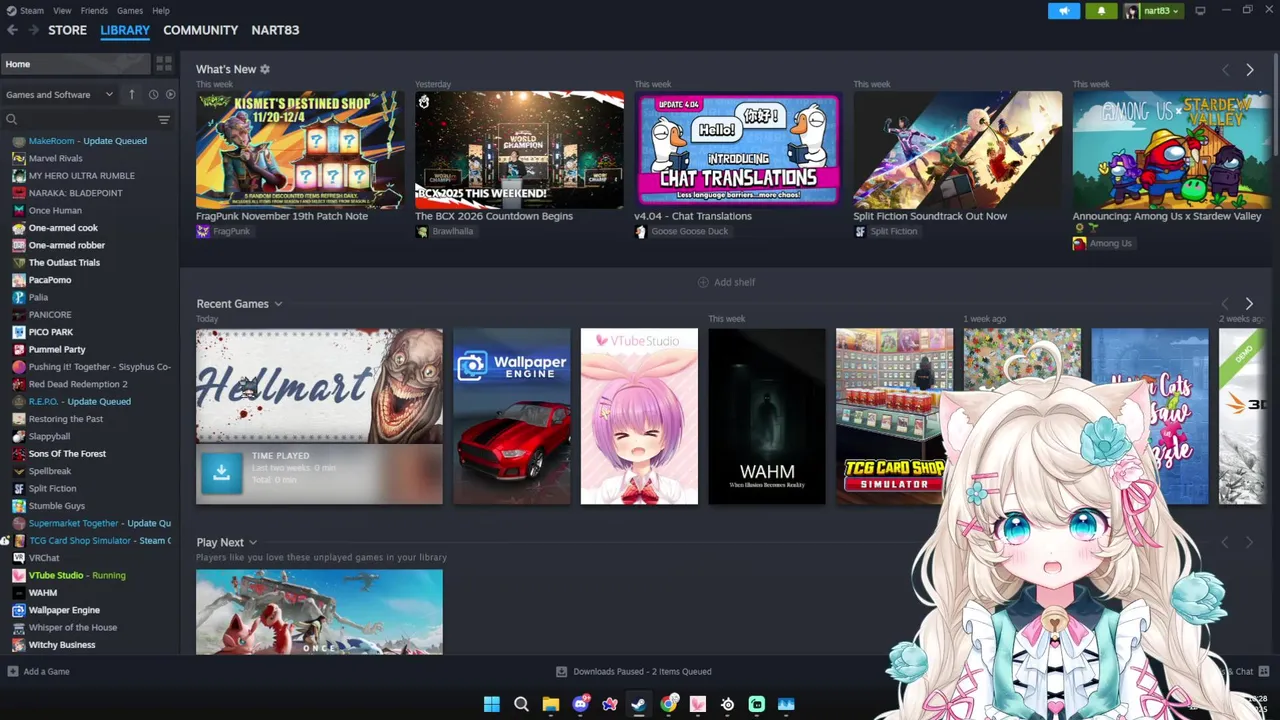The image size is (1280, 720).
Task: Open notifications bell
Action: click(1102, 11)
